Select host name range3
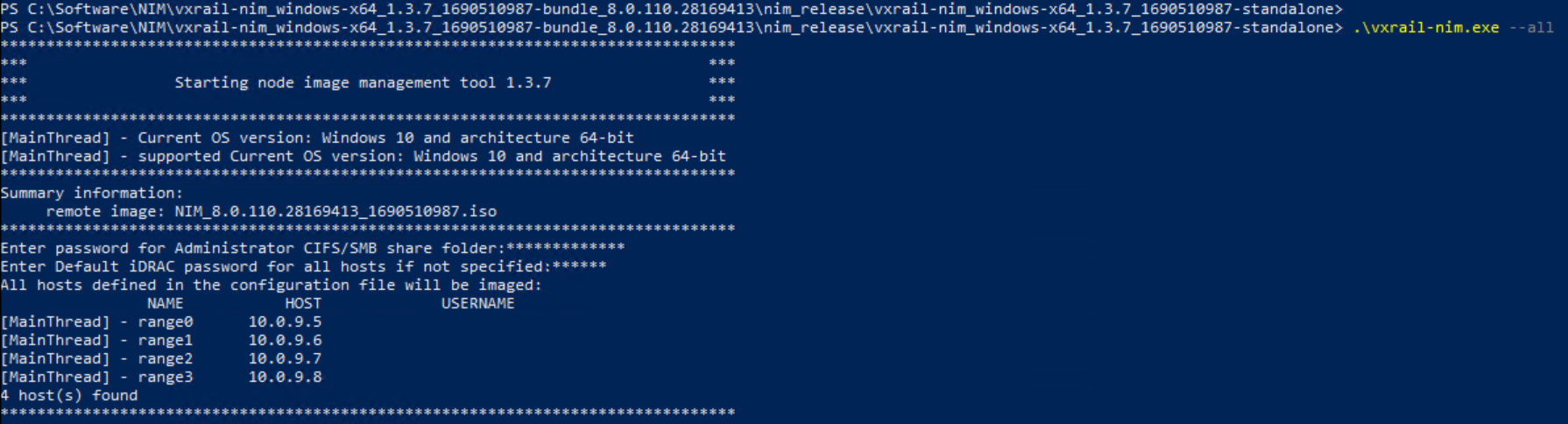1568x424 pixels. coord(165,377)
